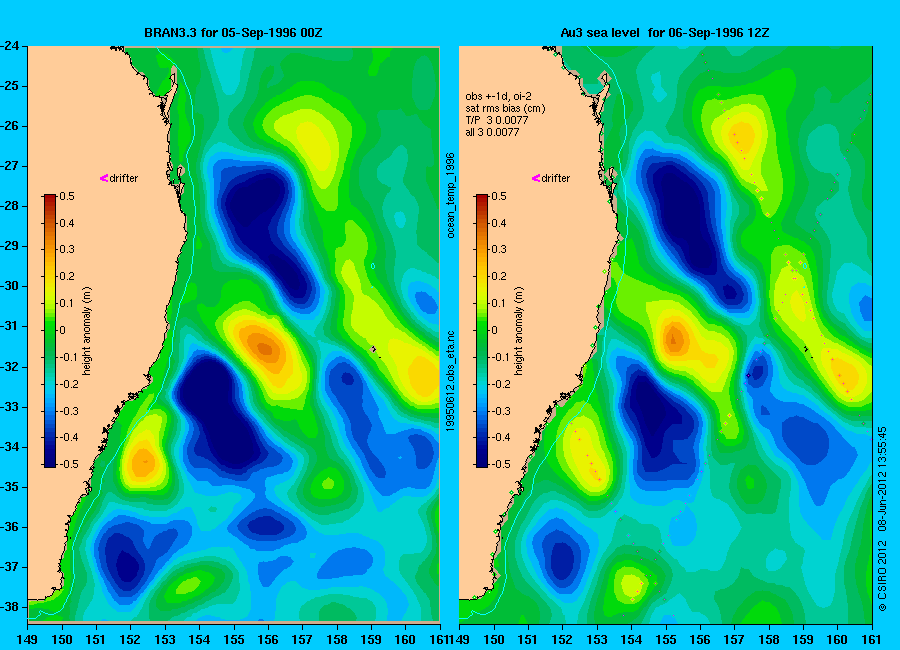
Task: Click the small black island mark in the BRAN3.3 map
Action: 374,349
